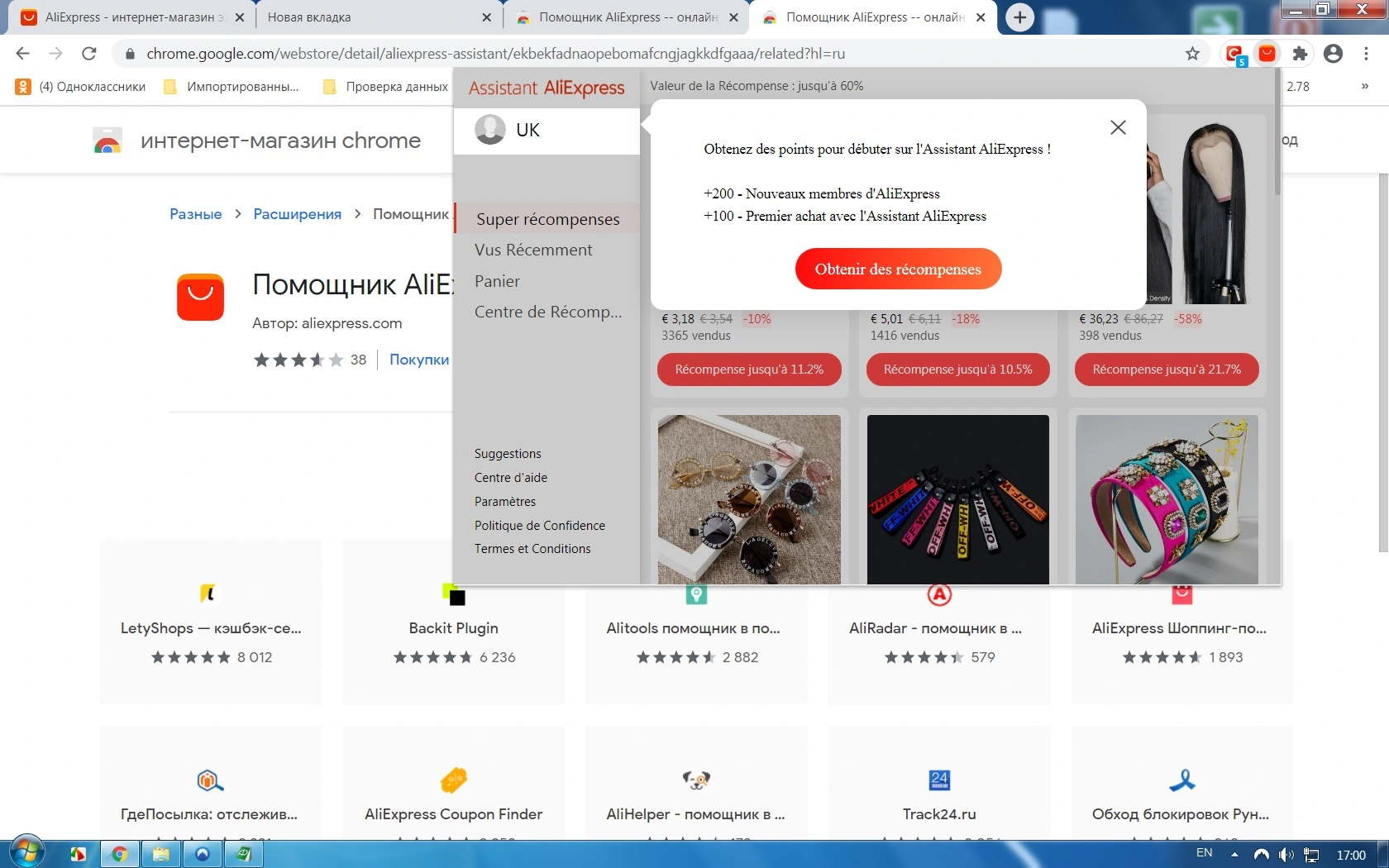Open the Одноклассники bookmark

(x=81, y=87)
